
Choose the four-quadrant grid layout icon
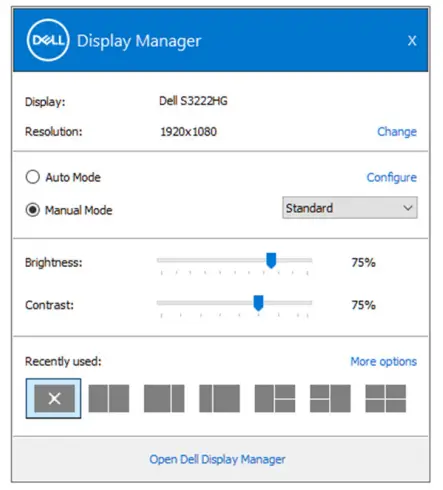386,398
